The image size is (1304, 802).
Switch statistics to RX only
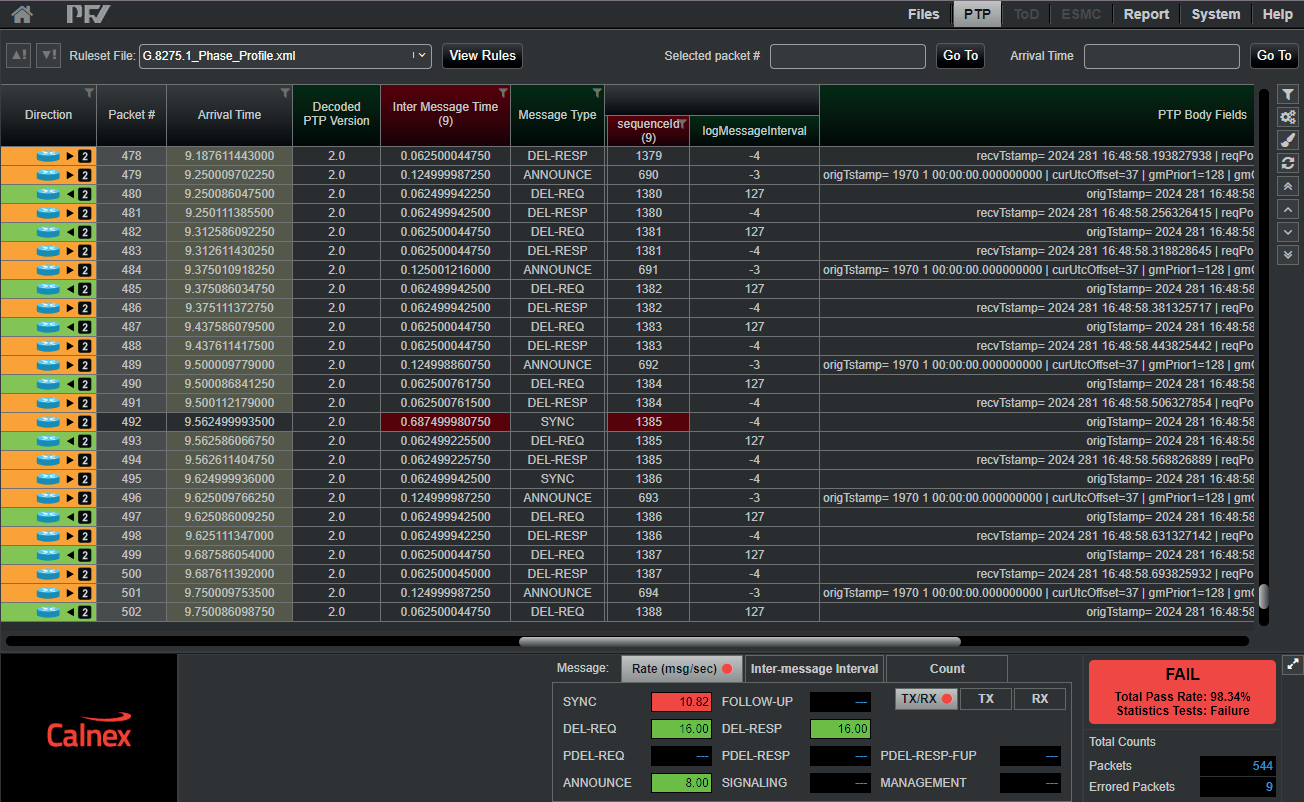(1040, 699)
